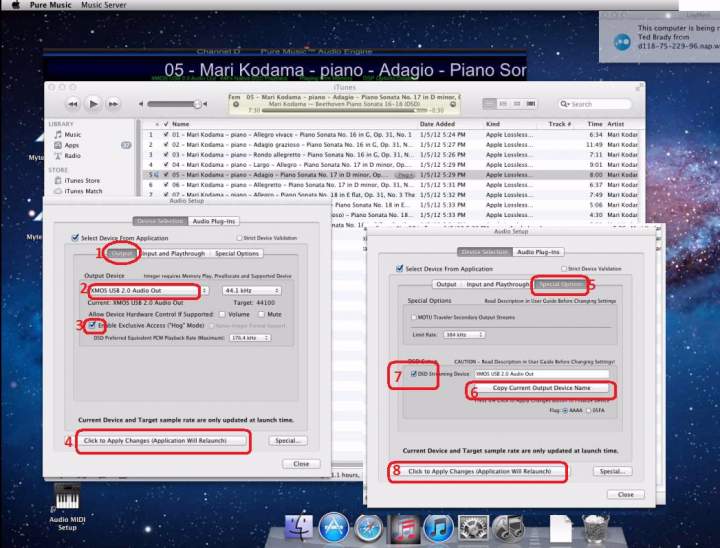Viewport: 720px width, 548px height.
Task: Open the Music Server menu
Action: pos(103,5)
